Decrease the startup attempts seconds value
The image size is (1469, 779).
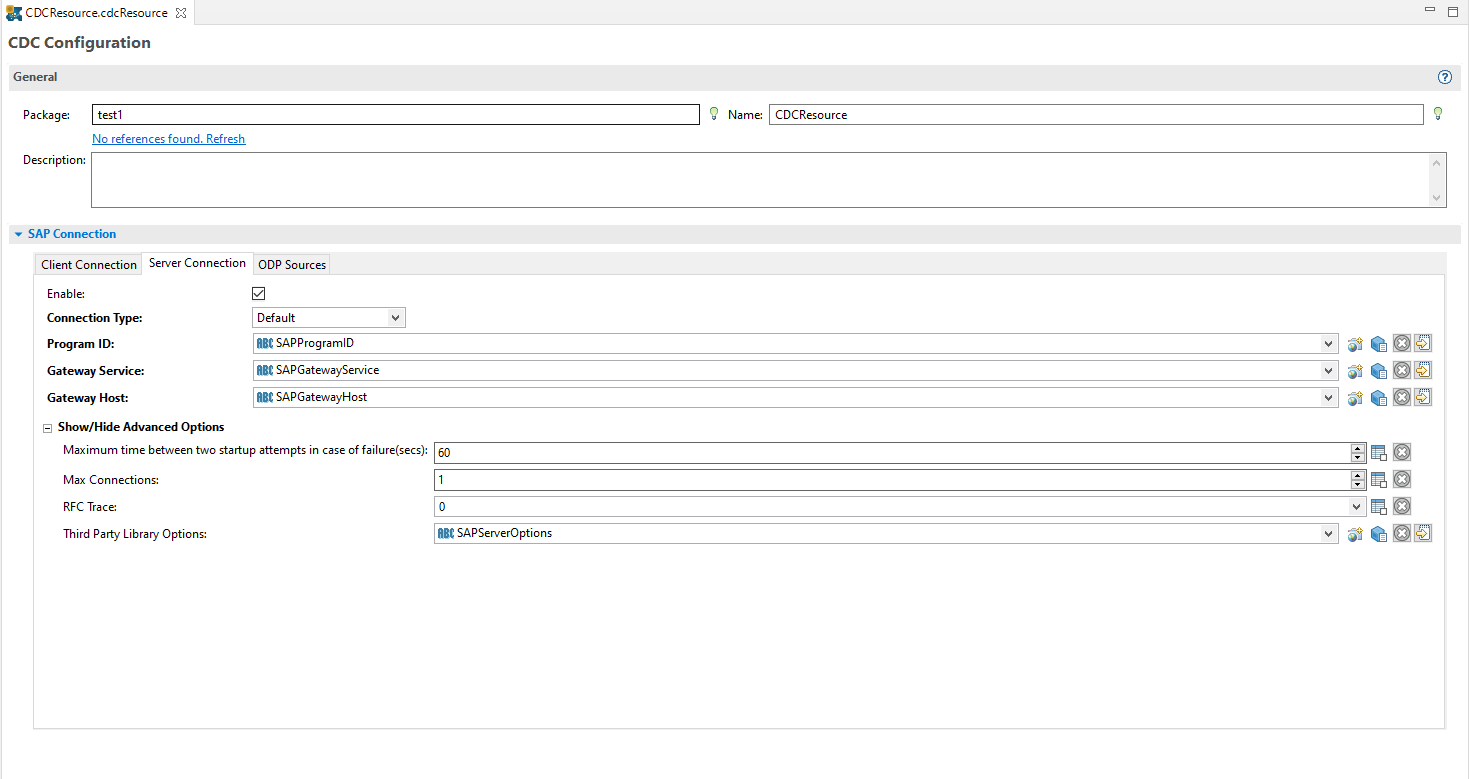(1358, 458)
